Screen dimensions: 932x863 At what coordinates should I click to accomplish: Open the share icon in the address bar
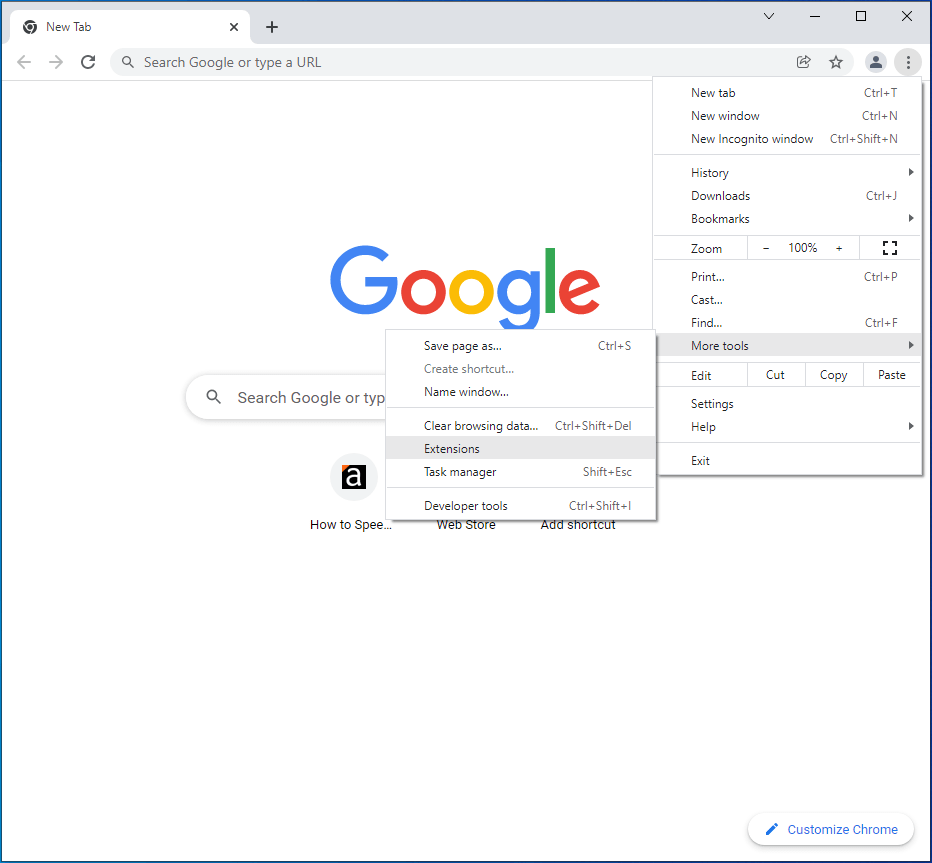click(x=803, y=62)
